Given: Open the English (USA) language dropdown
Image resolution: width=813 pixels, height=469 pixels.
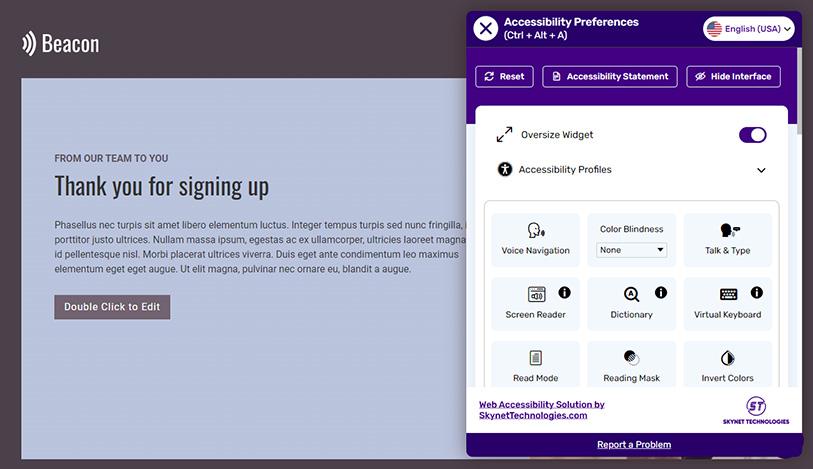Looking at the screenshot, I should (x=748, y=29).
